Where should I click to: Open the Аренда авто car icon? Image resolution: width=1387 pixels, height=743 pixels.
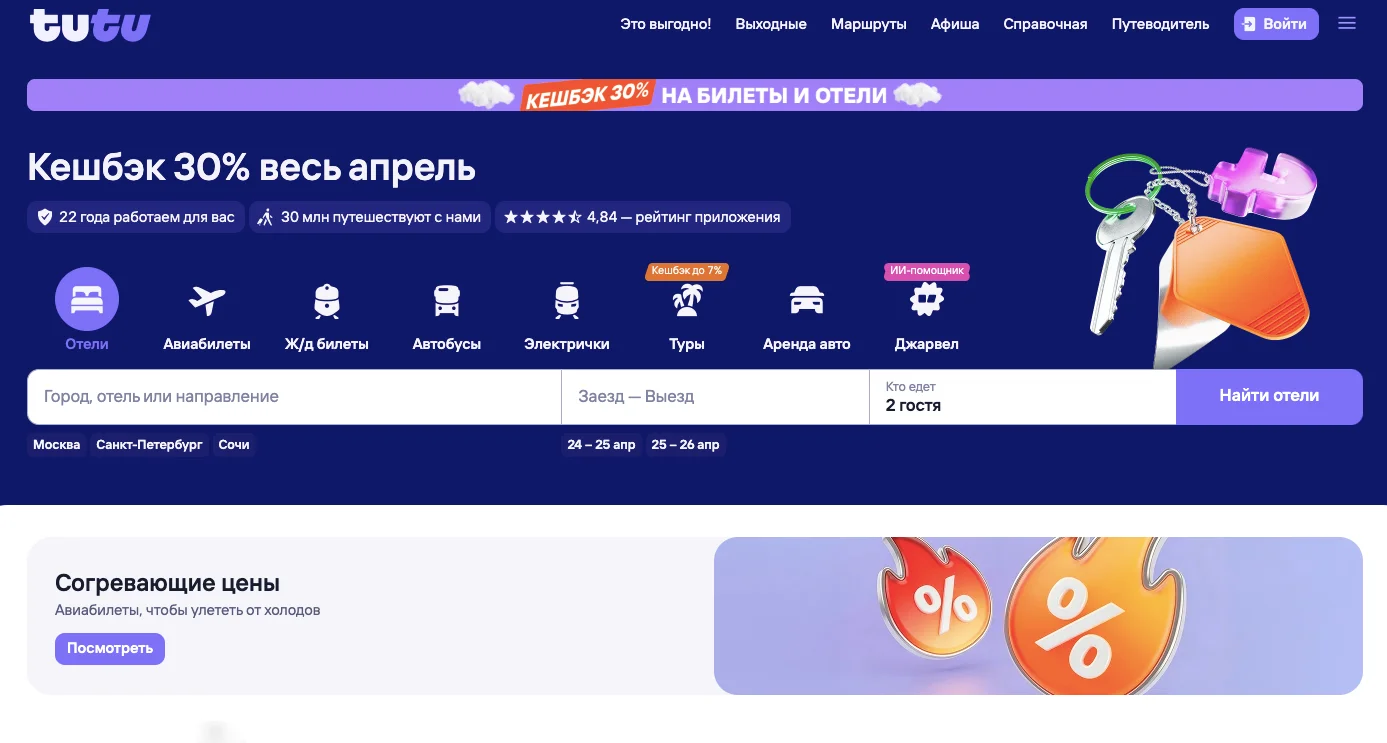click(807, 300)
